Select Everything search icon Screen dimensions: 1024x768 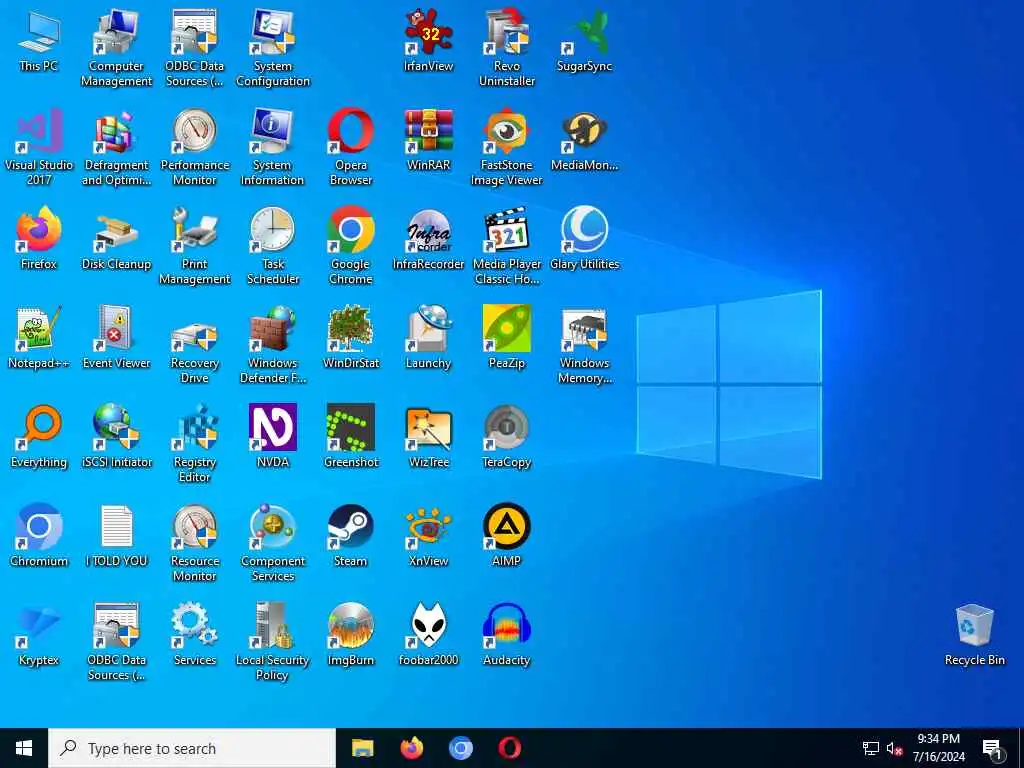(x=39, y=436)
